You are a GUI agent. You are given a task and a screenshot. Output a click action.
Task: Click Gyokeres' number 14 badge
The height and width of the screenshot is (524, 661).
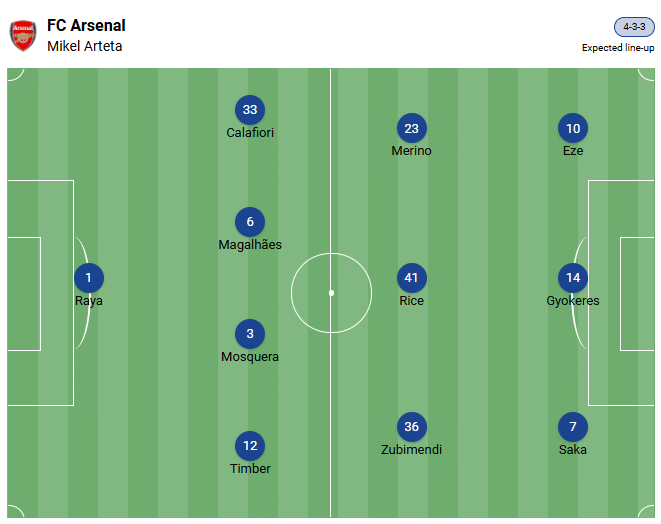click(573, 278)
